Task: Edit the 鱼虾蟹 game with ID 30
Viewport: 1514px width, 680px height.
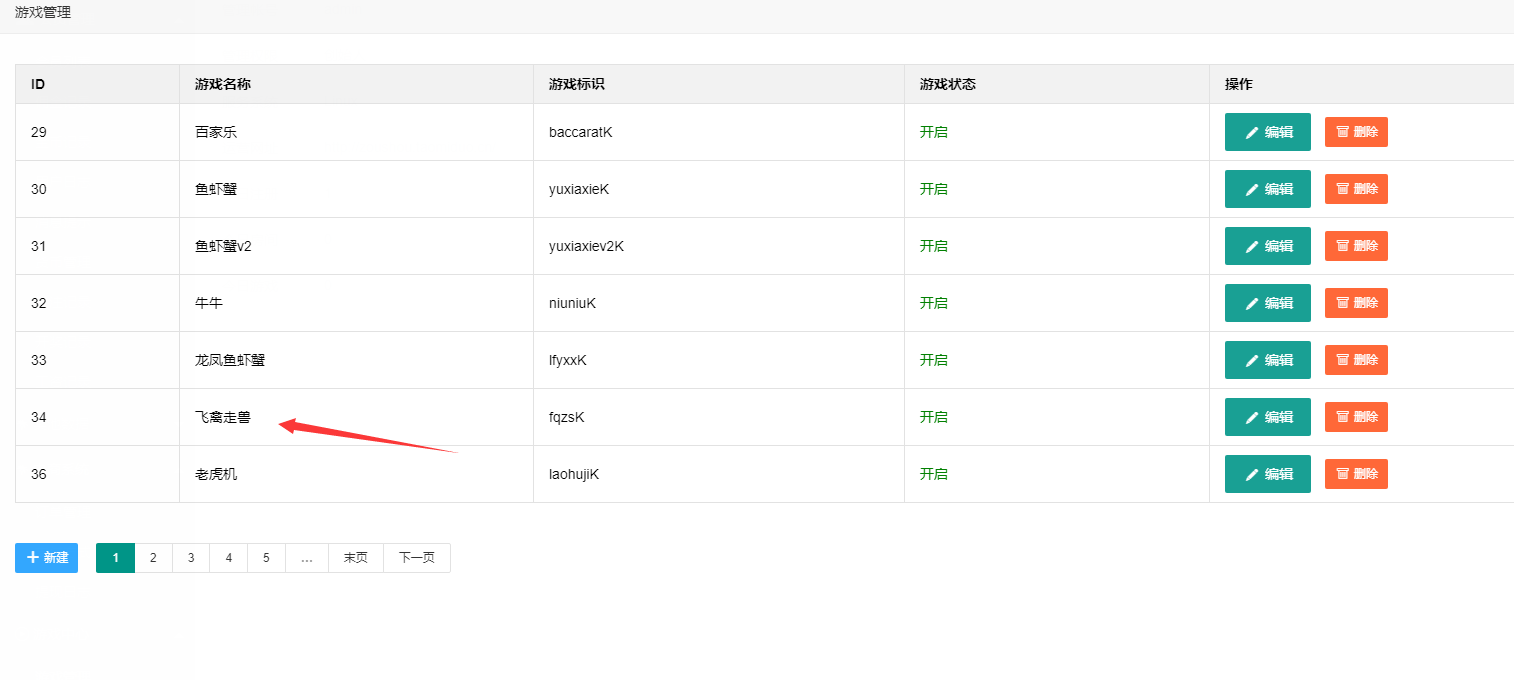Action: [1267, 189]
